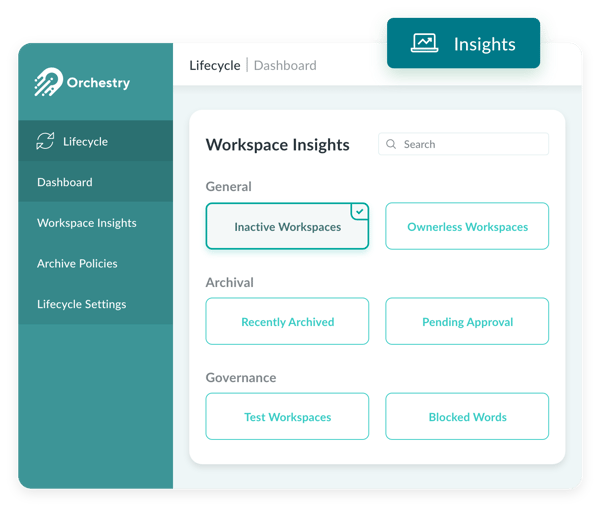Open Lifecycle Settings in the sidebar
Viewport: 600px width, 511px height.
click(95, 304)
